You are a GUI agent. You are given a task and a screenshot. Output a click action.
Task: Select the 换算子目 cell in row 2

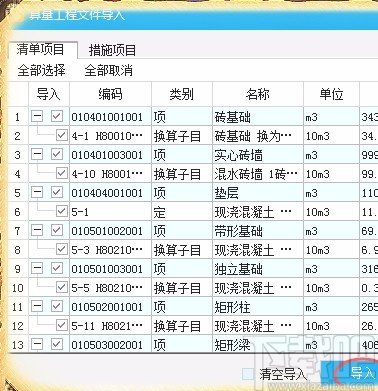point(182,136)
